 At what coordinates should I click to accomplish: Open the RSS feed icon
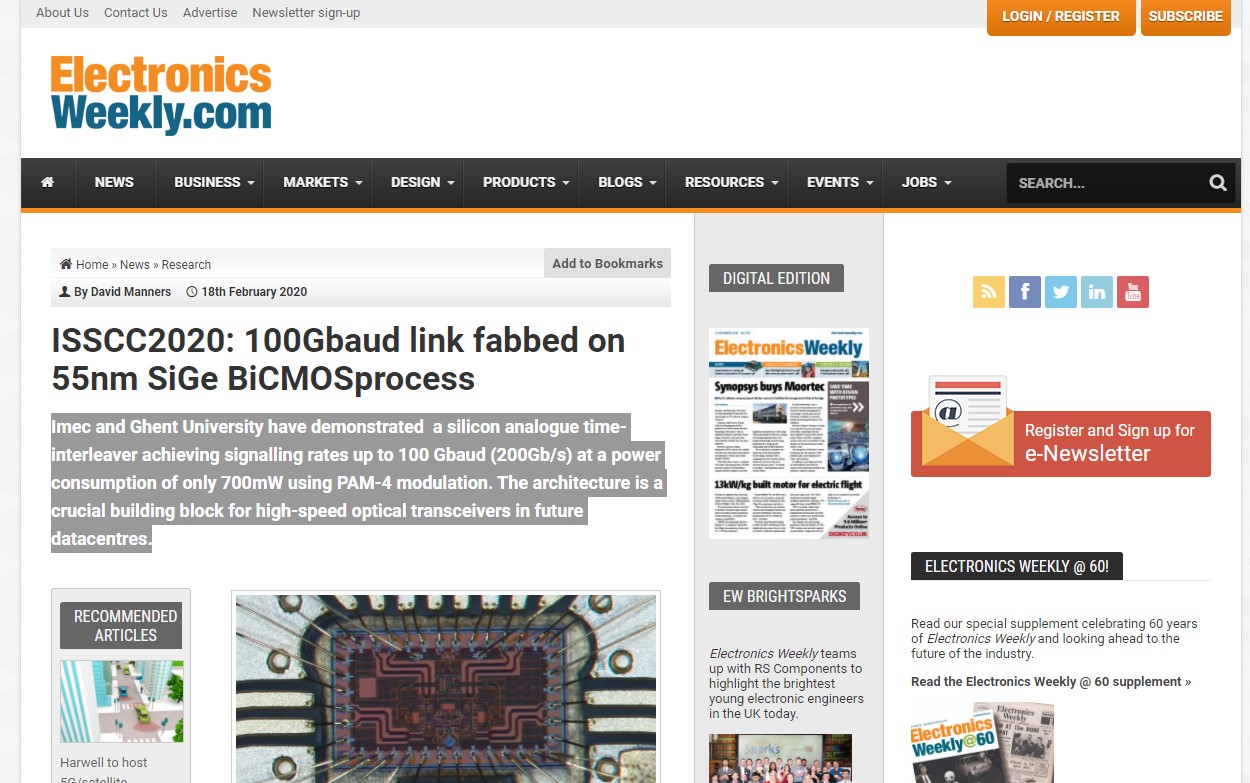point(988,292)
